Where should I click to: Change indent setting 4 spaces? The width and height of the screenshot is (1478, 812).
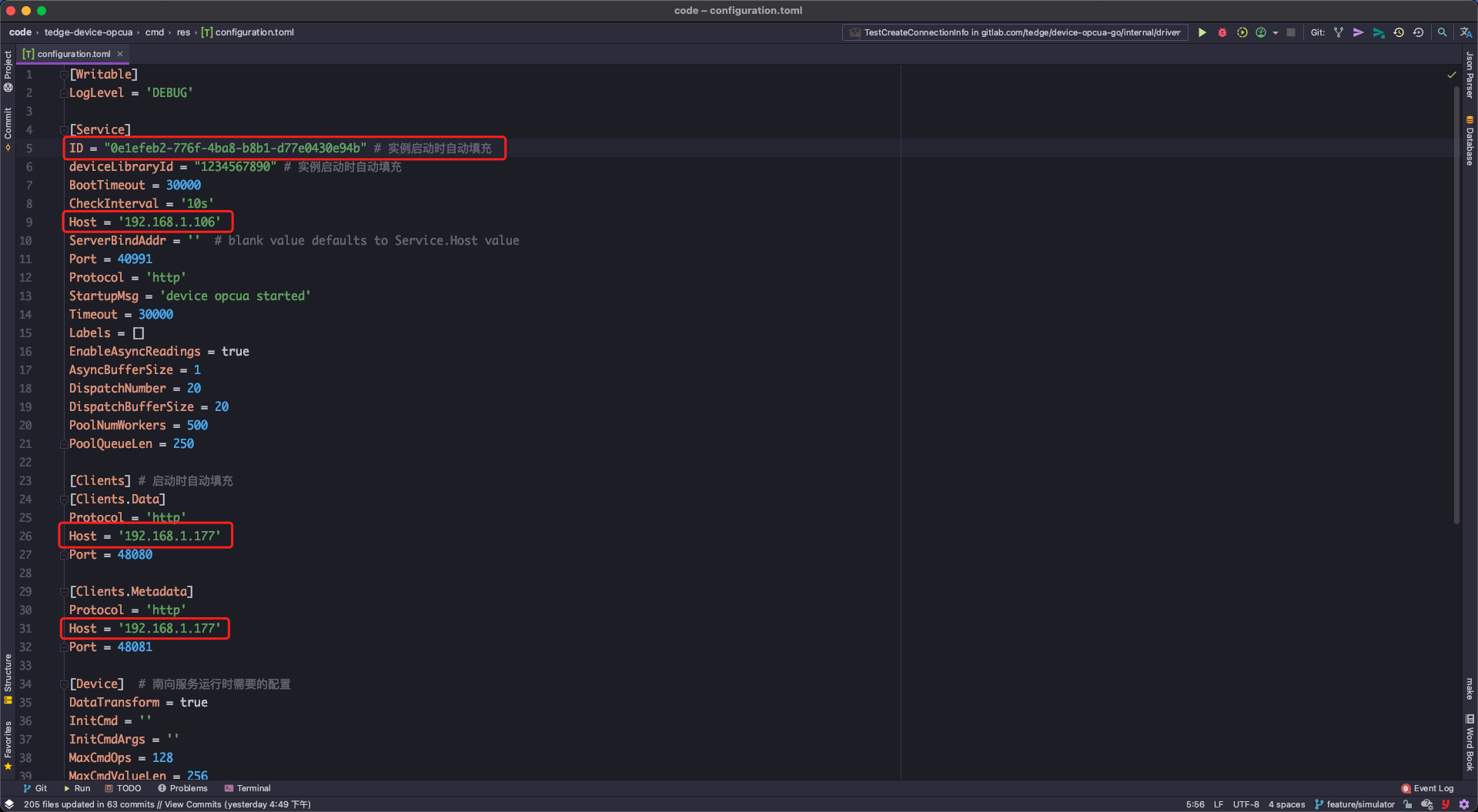[x=1286, y=804]
